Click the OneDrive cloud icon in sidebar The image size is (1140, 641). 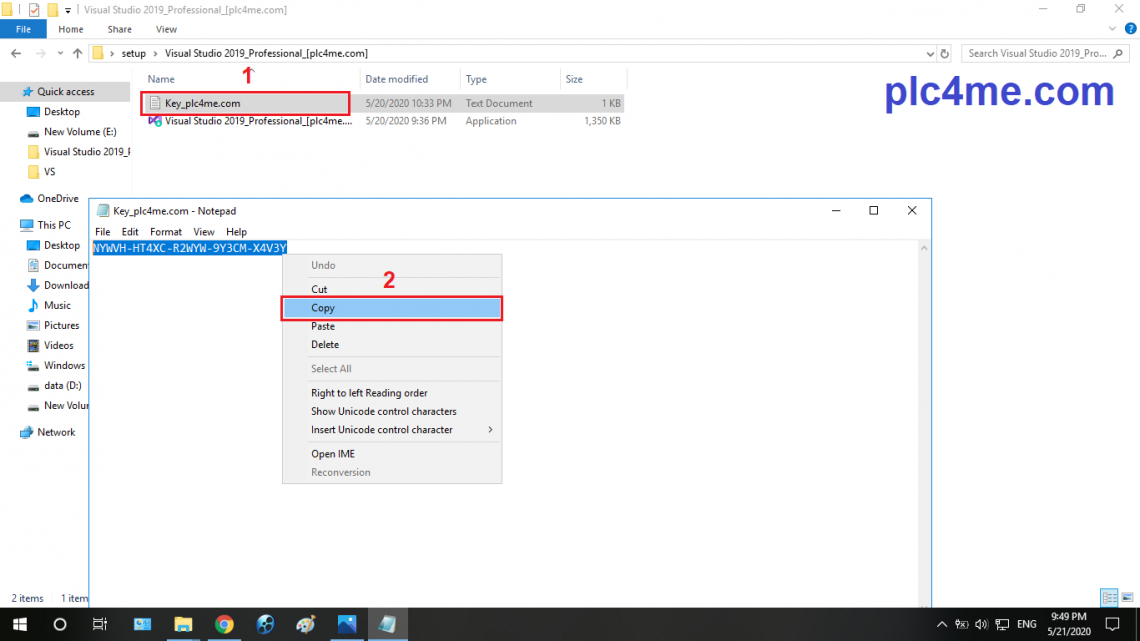[x=27, y=198]
